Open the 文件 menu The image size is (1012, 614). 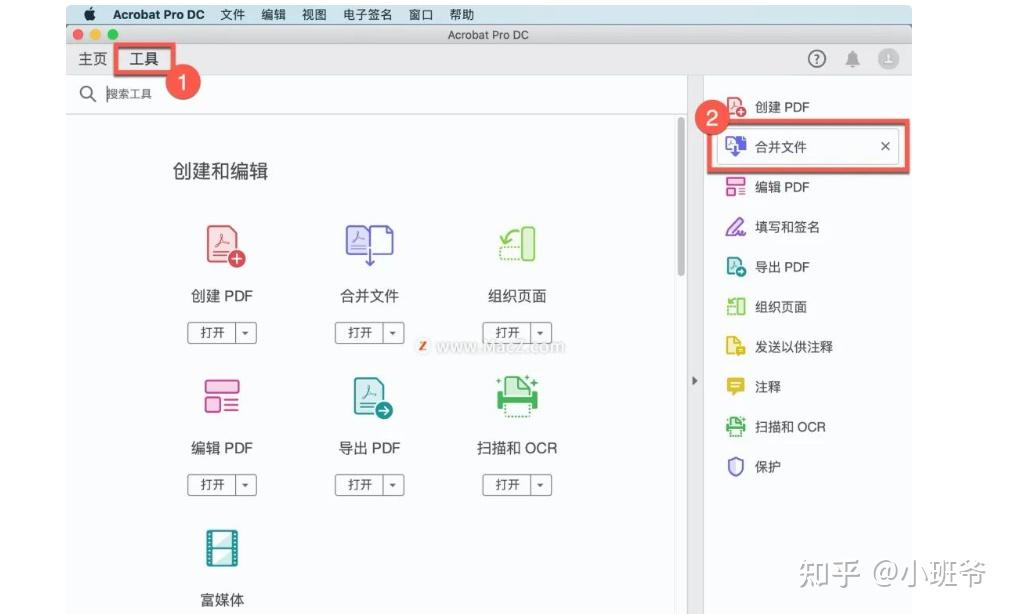232,14
